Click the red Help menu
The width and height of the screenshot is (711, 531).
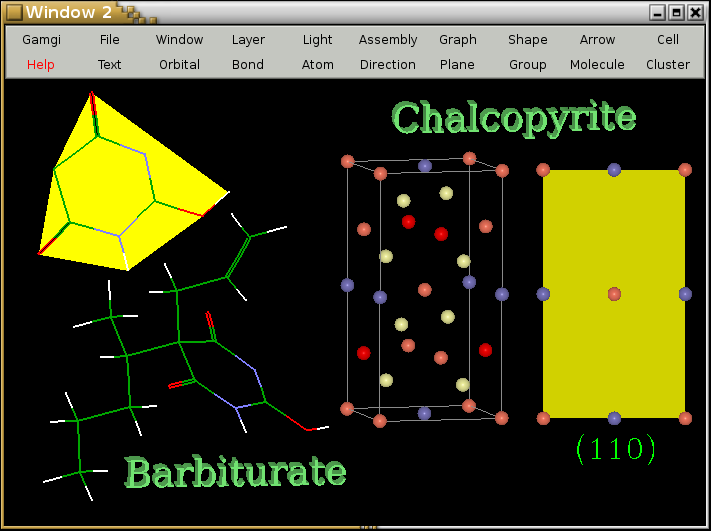point(41,65)
